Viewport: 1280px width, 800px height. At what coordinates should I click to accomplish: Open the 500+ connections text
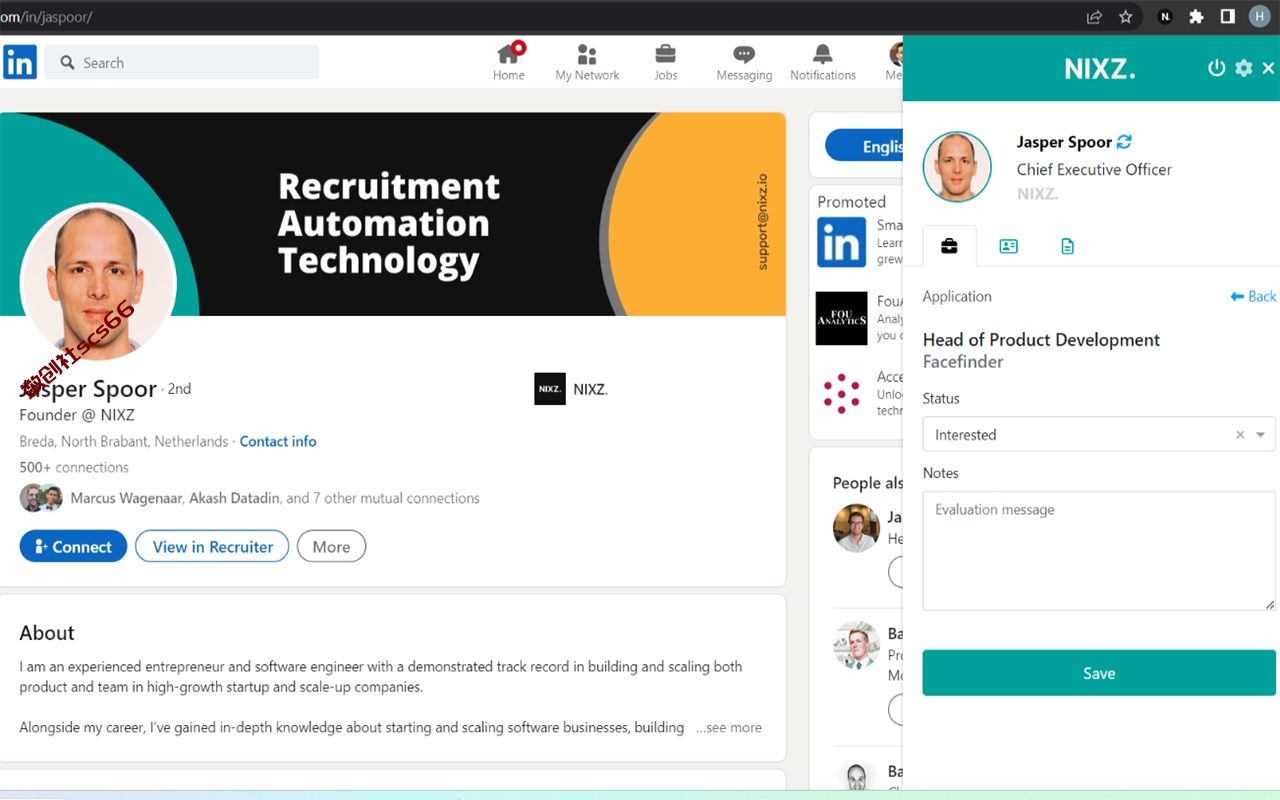74,467
